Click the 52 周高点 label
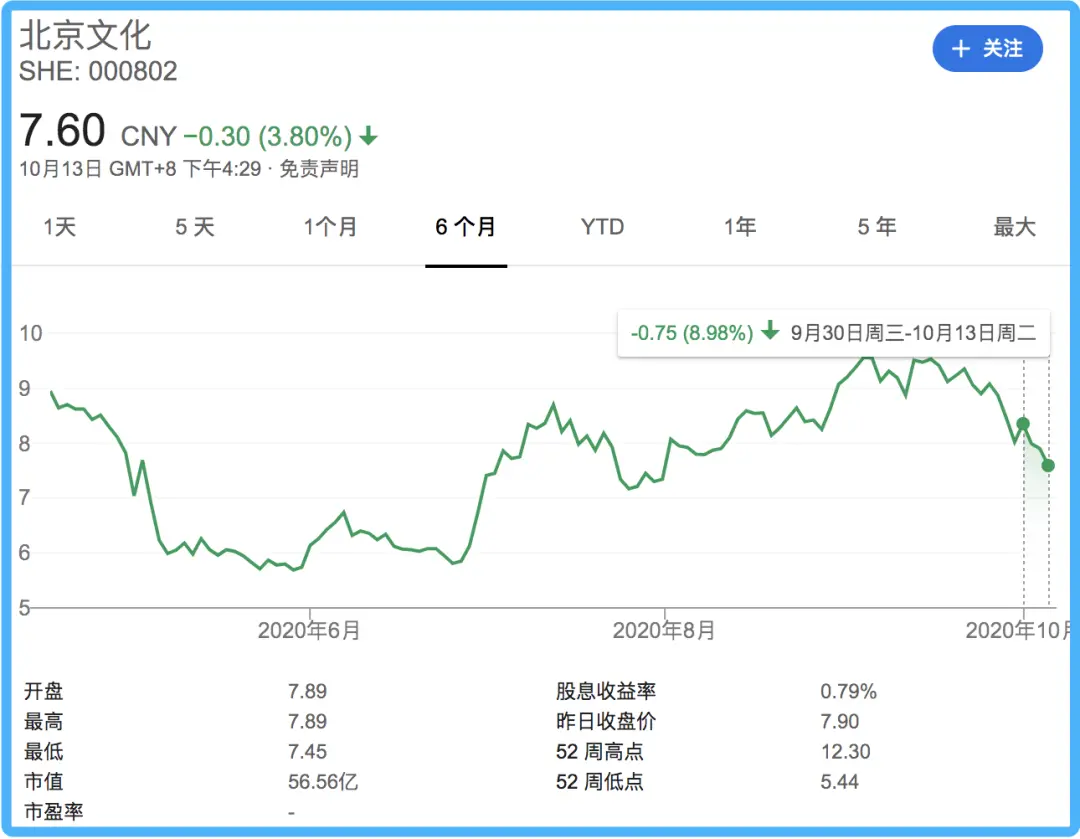 coord(599,752)
